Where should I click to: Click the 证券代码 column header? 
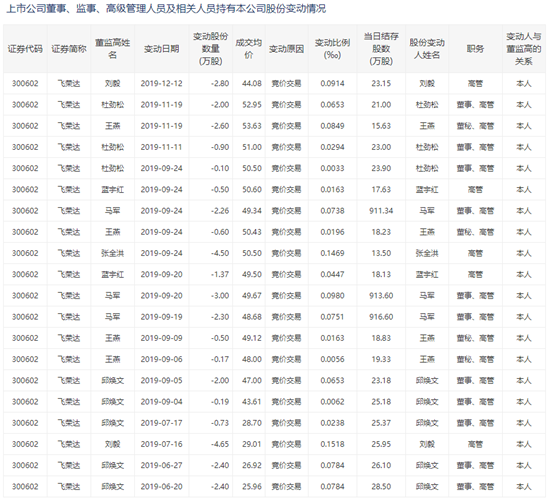click(x=25, y=49)
